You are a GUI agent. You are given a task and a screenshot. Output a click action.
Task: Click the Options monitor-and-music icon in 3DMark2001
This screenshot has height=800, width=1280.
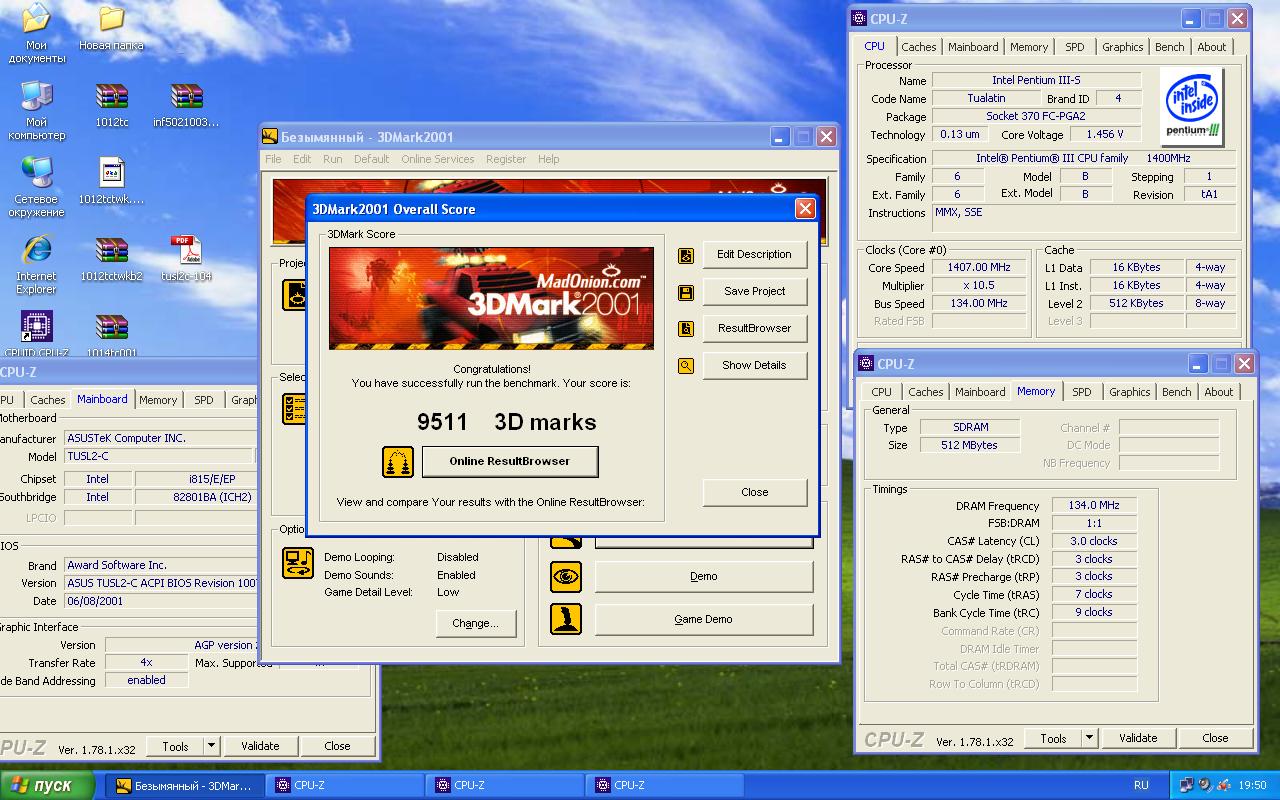tap(298, 563)
